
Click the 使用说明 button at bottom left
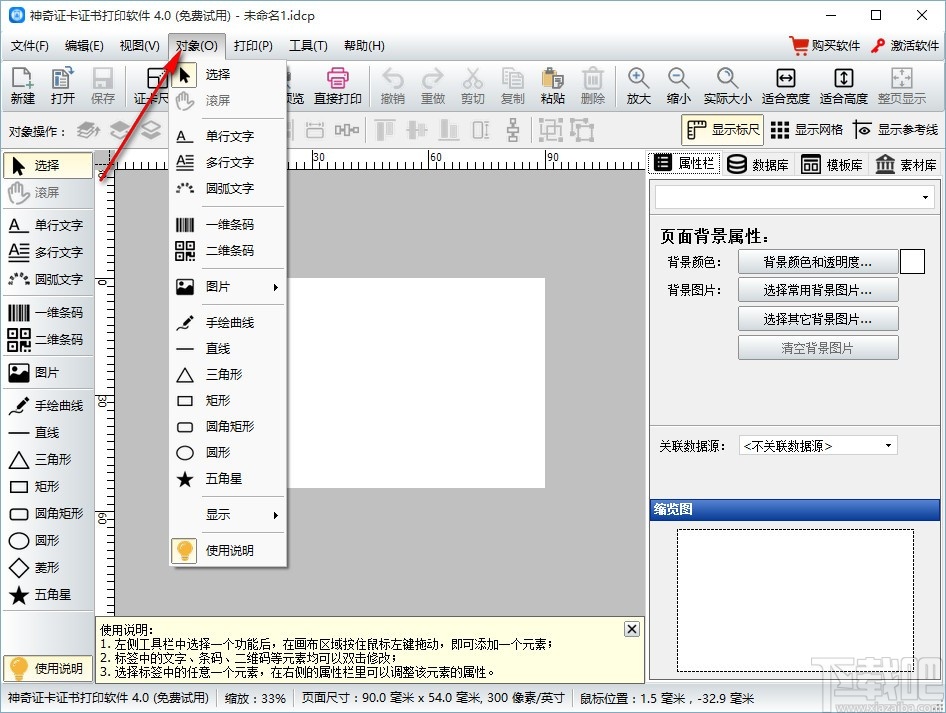[48, 668]
